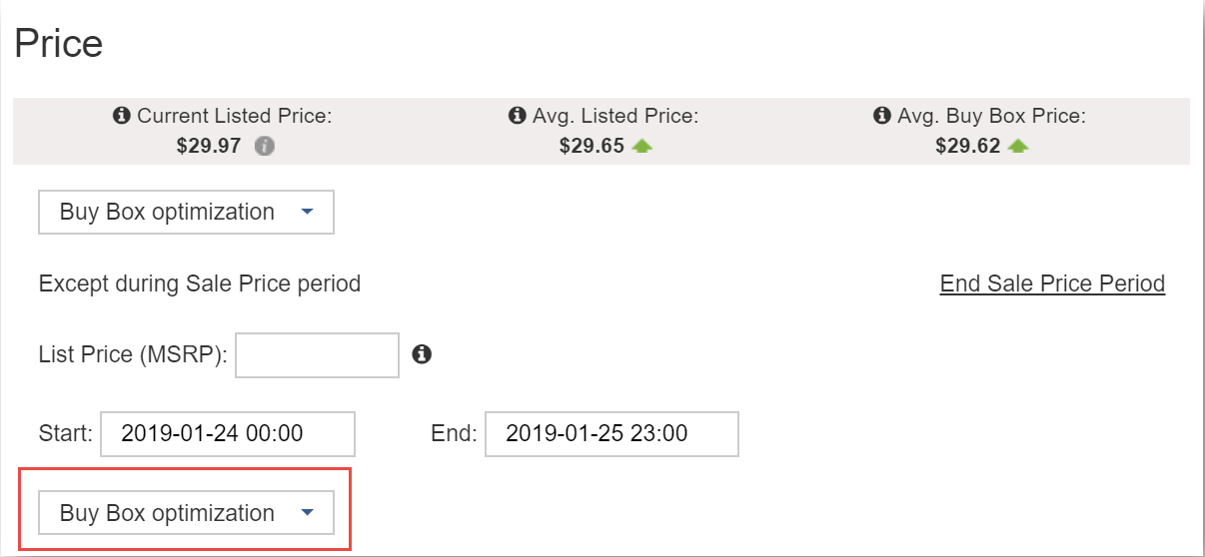Viewport: 1205px width, 557px height.
Task: Click the caret arrow of the non-highlighted dropdown
Action: tap(307, 212)
